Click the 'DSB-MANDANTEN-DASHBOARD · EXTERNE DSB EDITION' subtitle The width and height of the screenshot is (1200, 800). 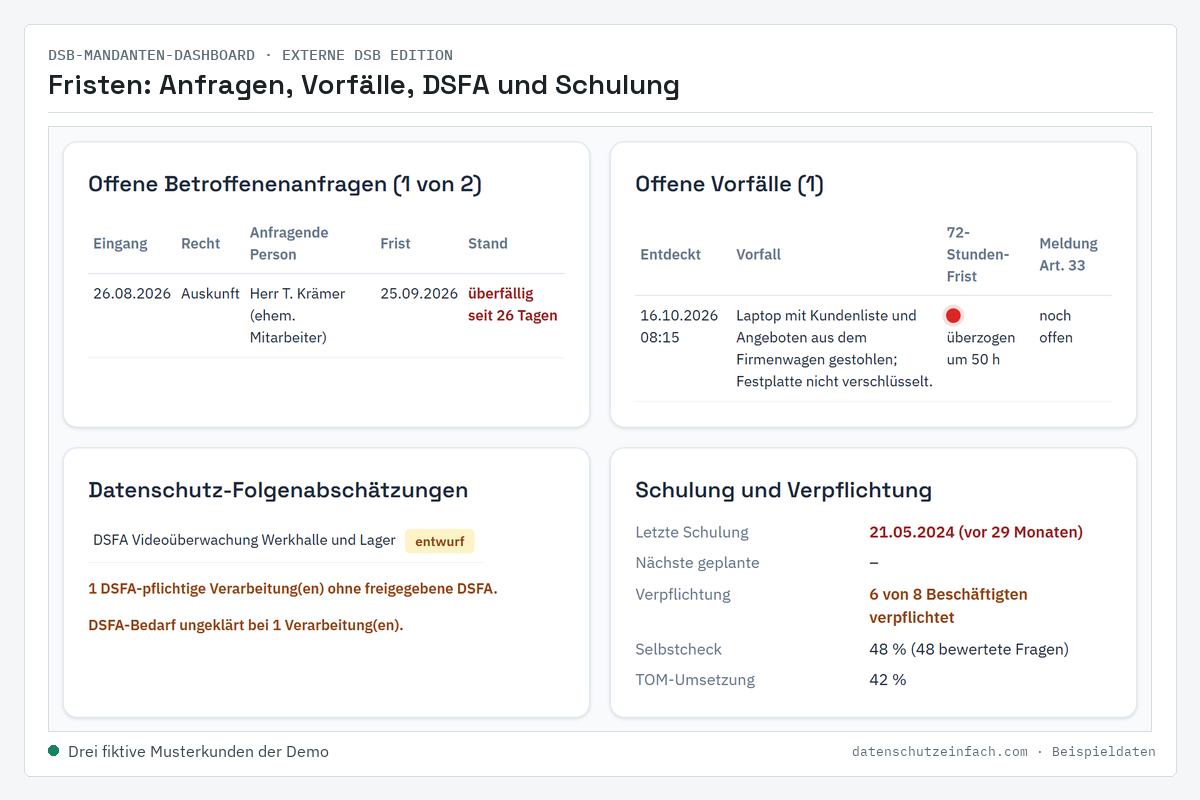251,55
